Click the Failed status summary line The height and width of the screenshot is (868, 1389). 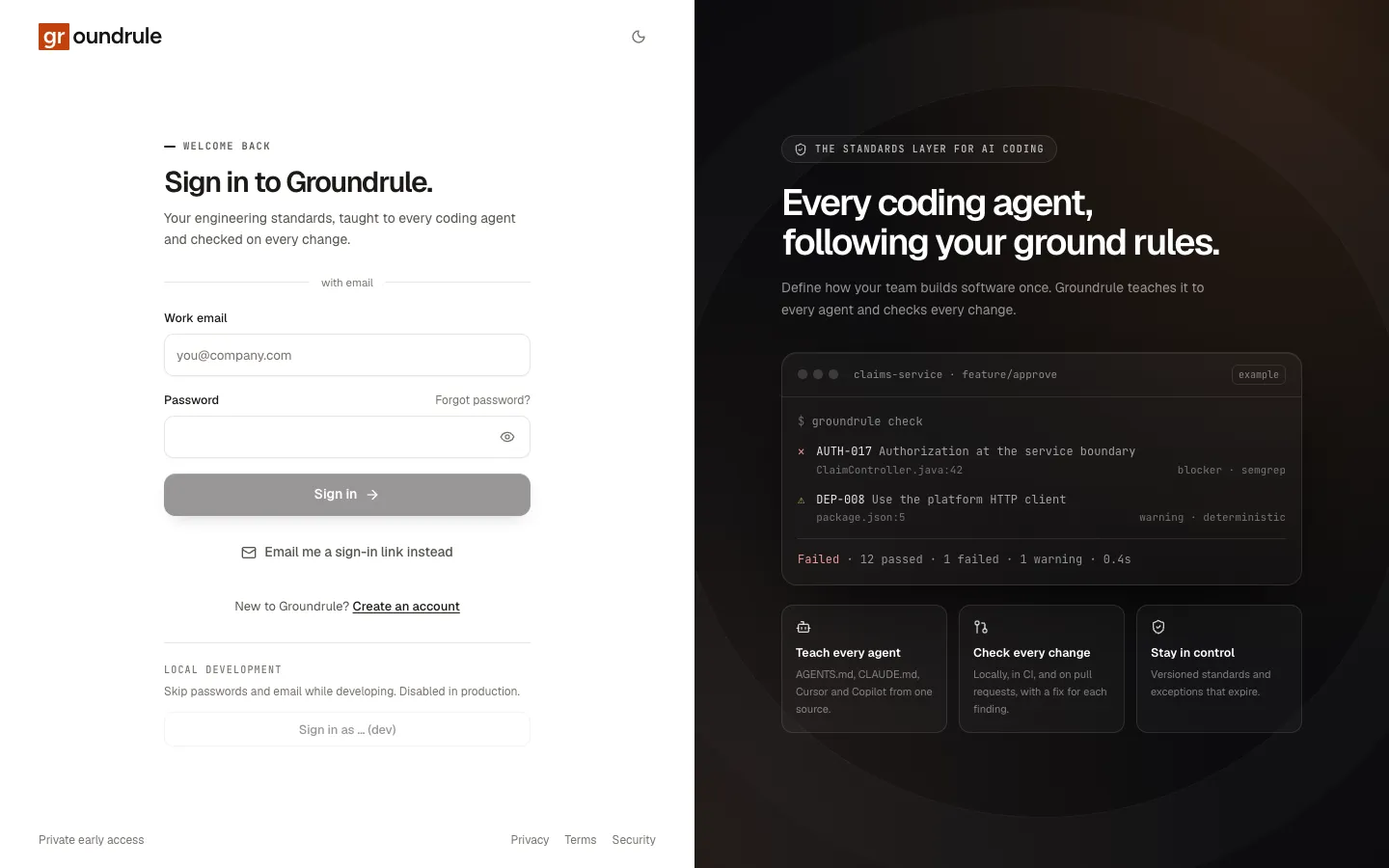965,559
